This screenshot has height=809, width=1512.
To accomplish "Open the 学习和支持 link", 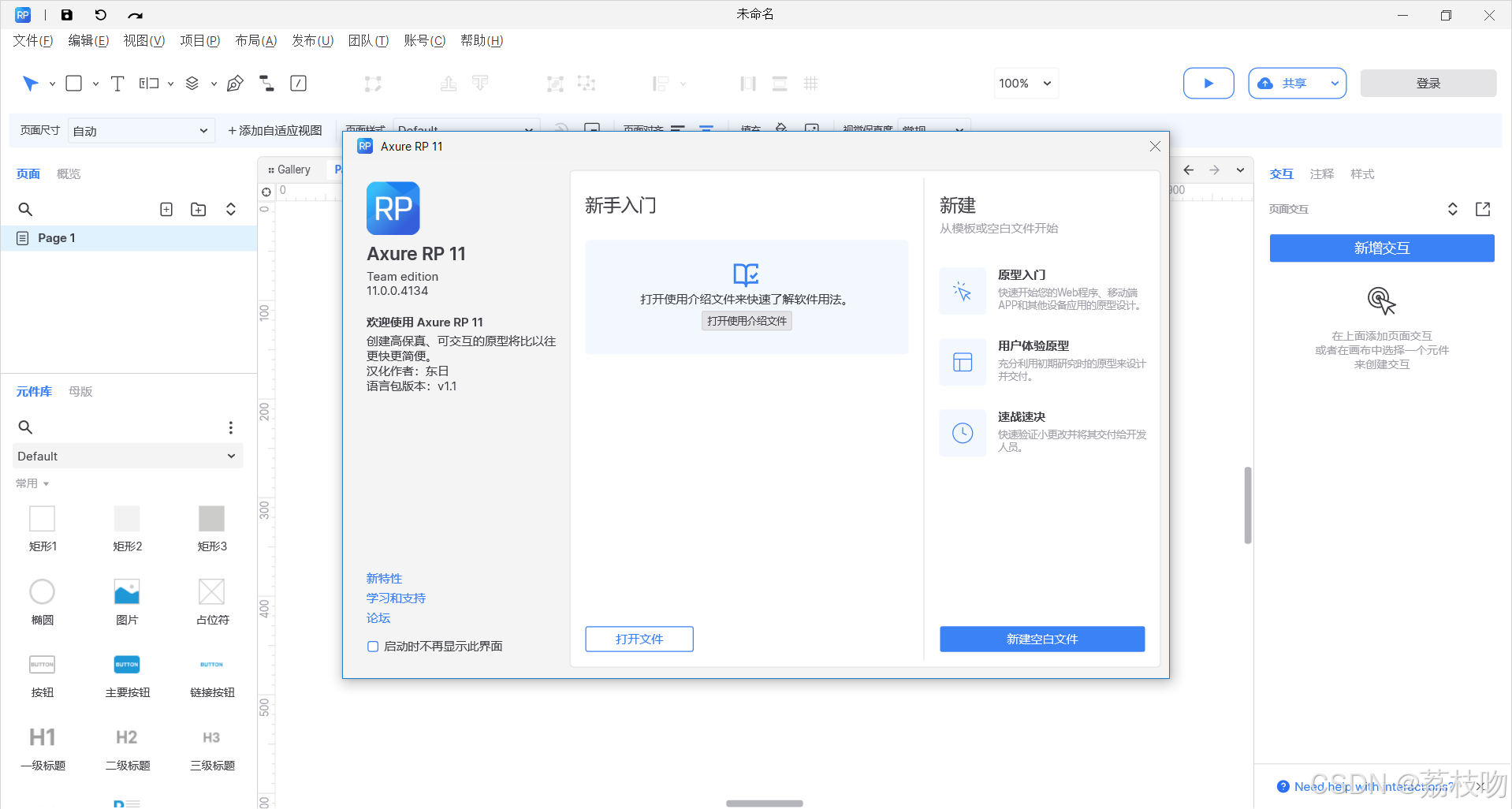I will click(395, 598).
